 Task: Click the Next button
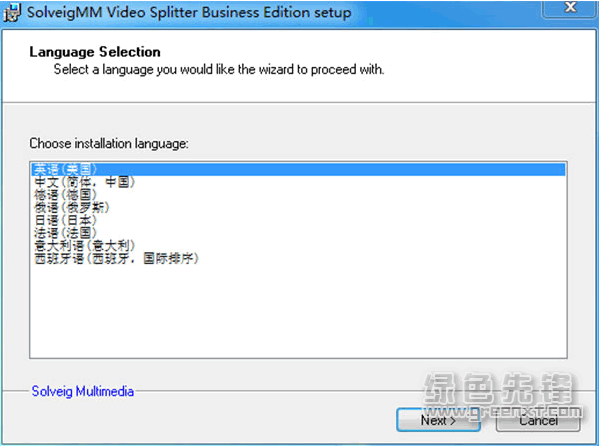439,420
